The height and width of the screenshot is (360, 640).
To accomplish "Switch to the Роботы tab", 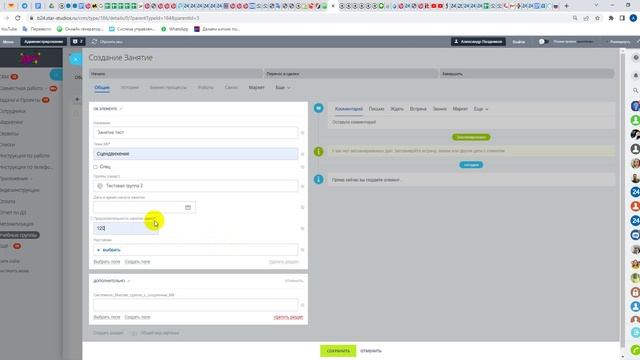I will pos(206,87).
